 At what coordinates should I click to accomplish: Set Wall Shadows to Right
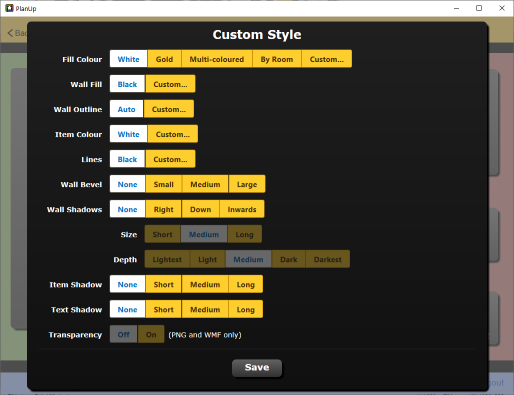click(x=163, y=209)
